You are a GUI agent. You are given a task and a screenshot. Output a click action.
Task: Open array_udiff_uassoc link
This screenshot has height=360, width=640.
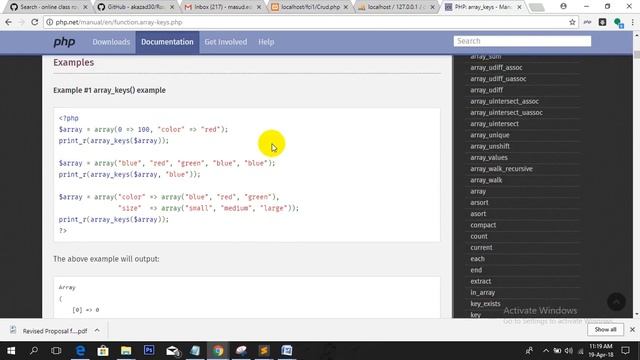(x=498, y=79)
